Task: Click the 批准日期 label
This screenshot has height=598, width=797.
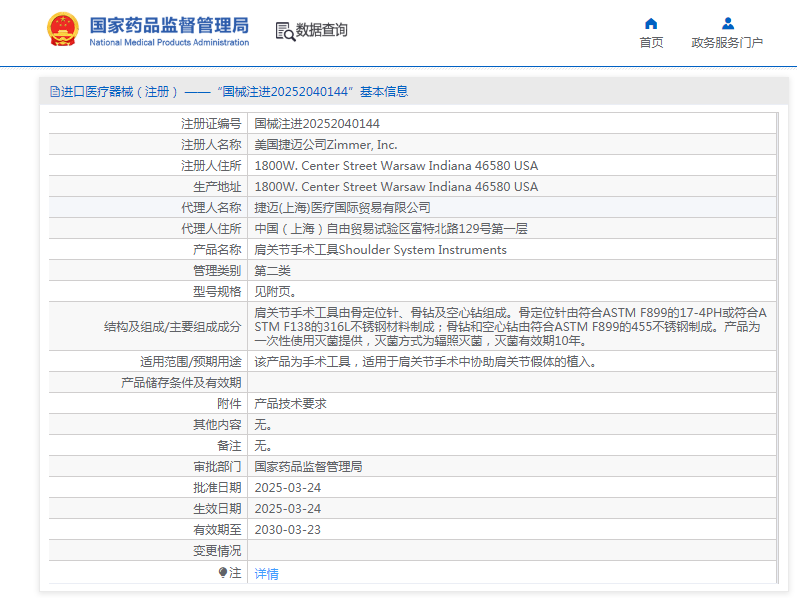Action: (x=217, y=488)
